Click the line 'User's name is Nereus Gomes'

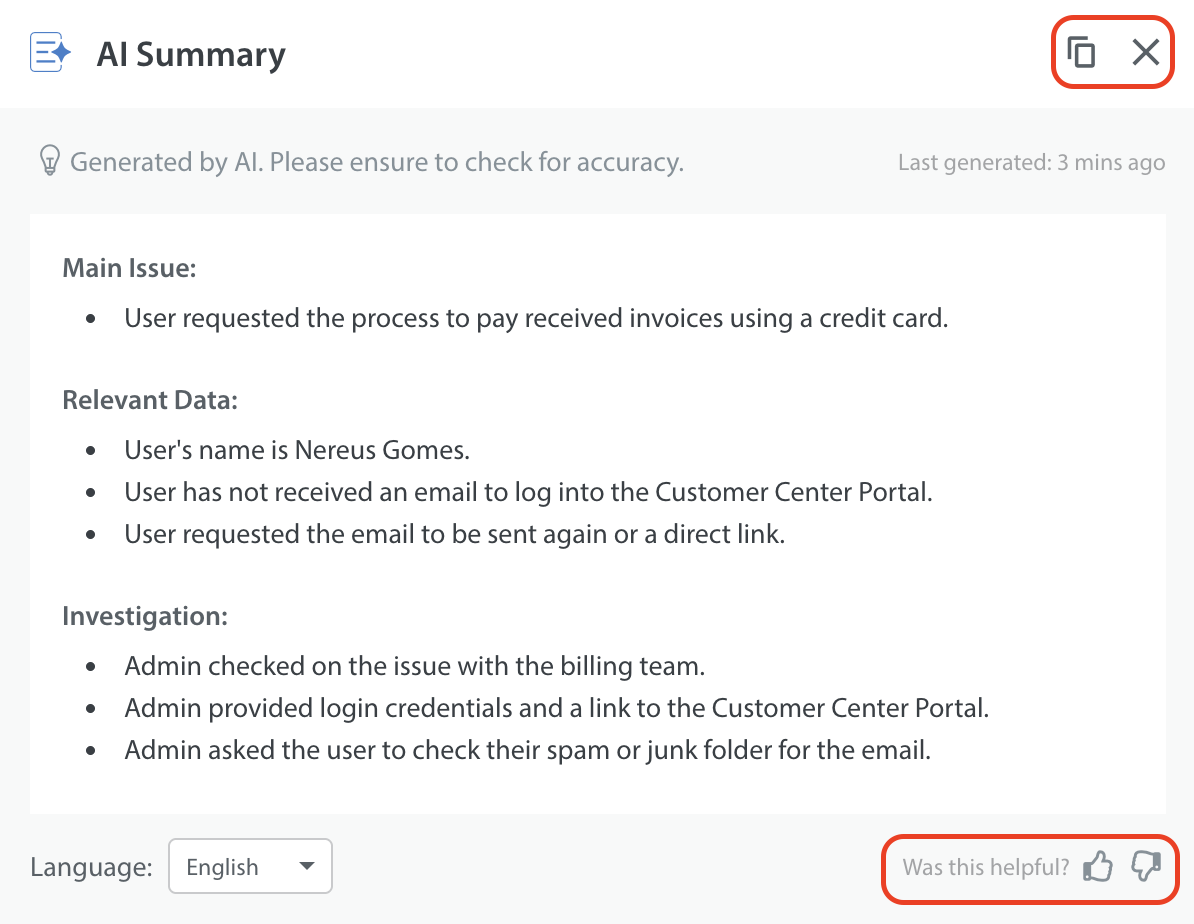(x=297, y=450)
